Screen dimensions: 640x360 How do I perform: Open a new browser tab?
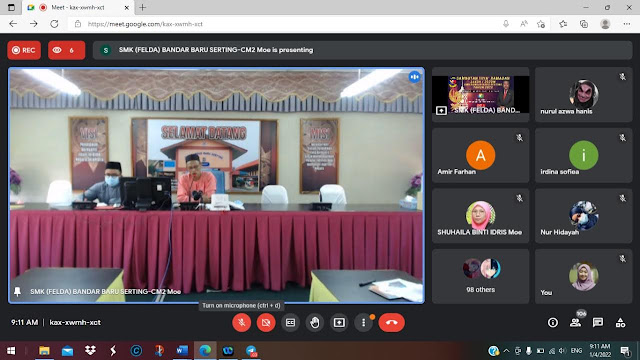pos(142,7)
